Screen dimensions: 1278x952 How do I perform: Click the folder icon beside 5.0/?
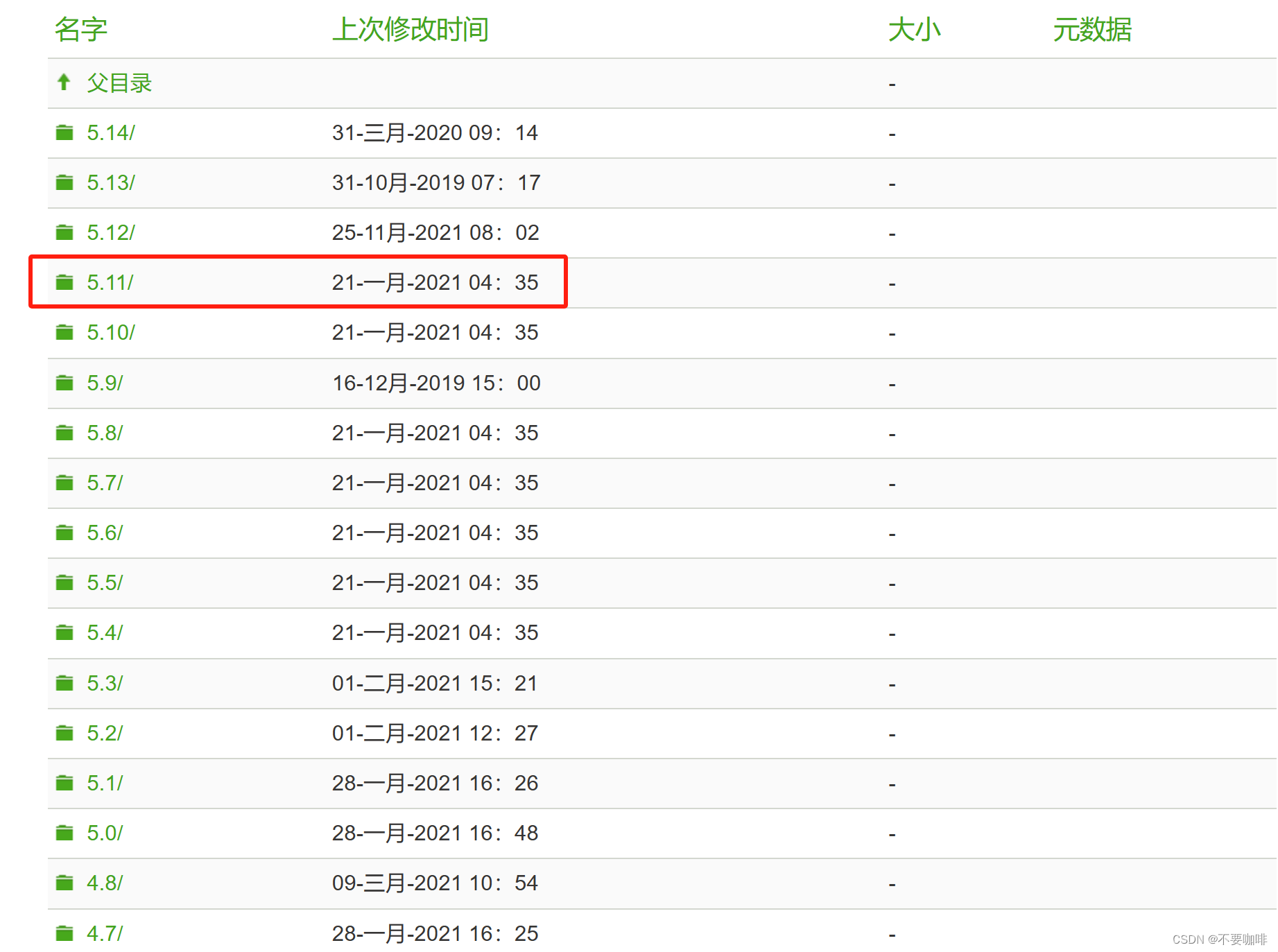coord(64,833)
